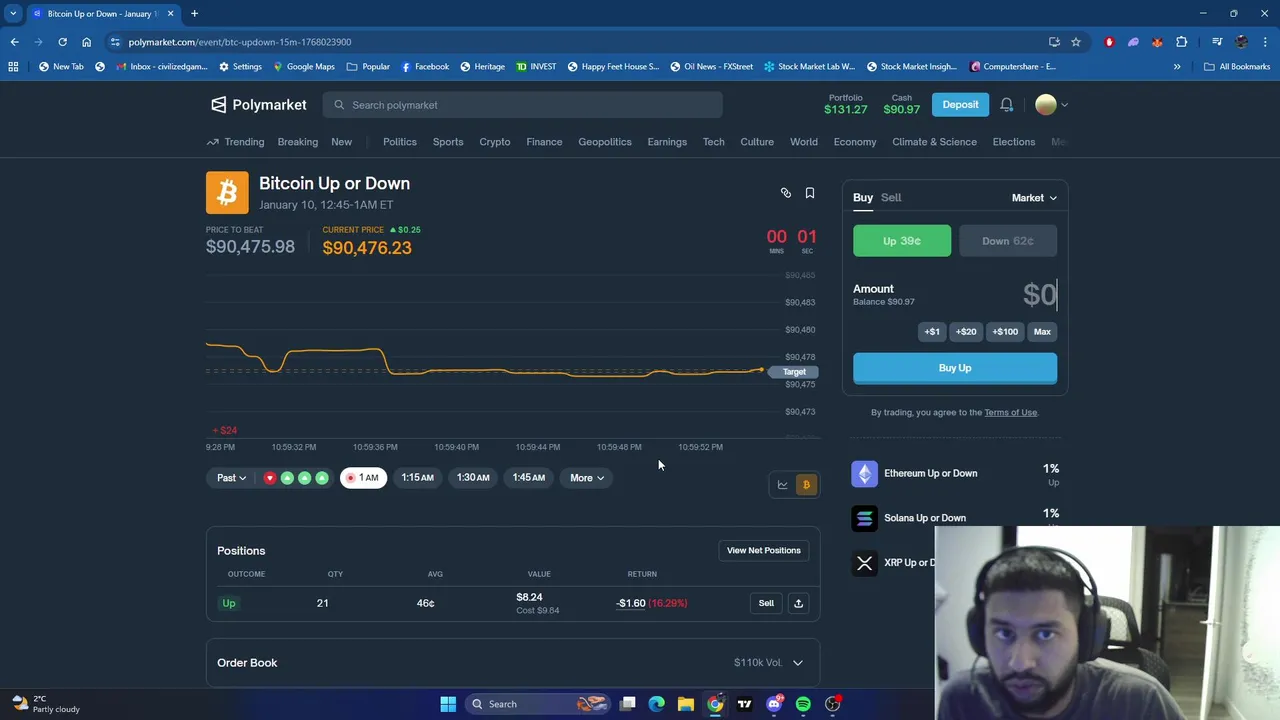Screen dimensions: 1280x720
Task: Open the red down-arrow past result
Action: pyautogui.click(x=269, y=478)
